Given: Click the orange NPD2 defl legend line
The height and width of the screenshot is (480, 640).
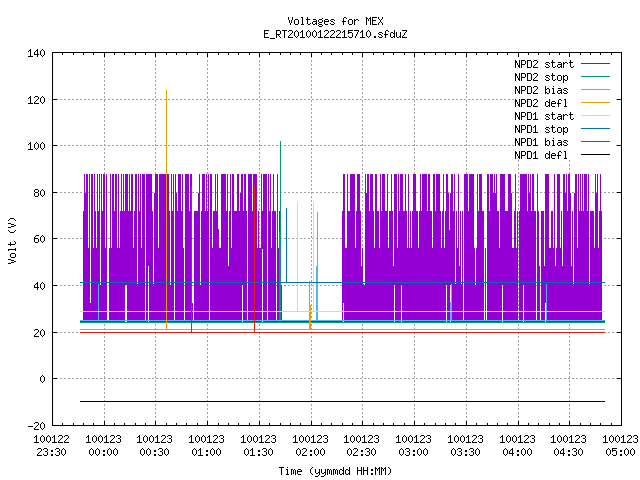Looking at the screenshot, I should click(595, 103).
